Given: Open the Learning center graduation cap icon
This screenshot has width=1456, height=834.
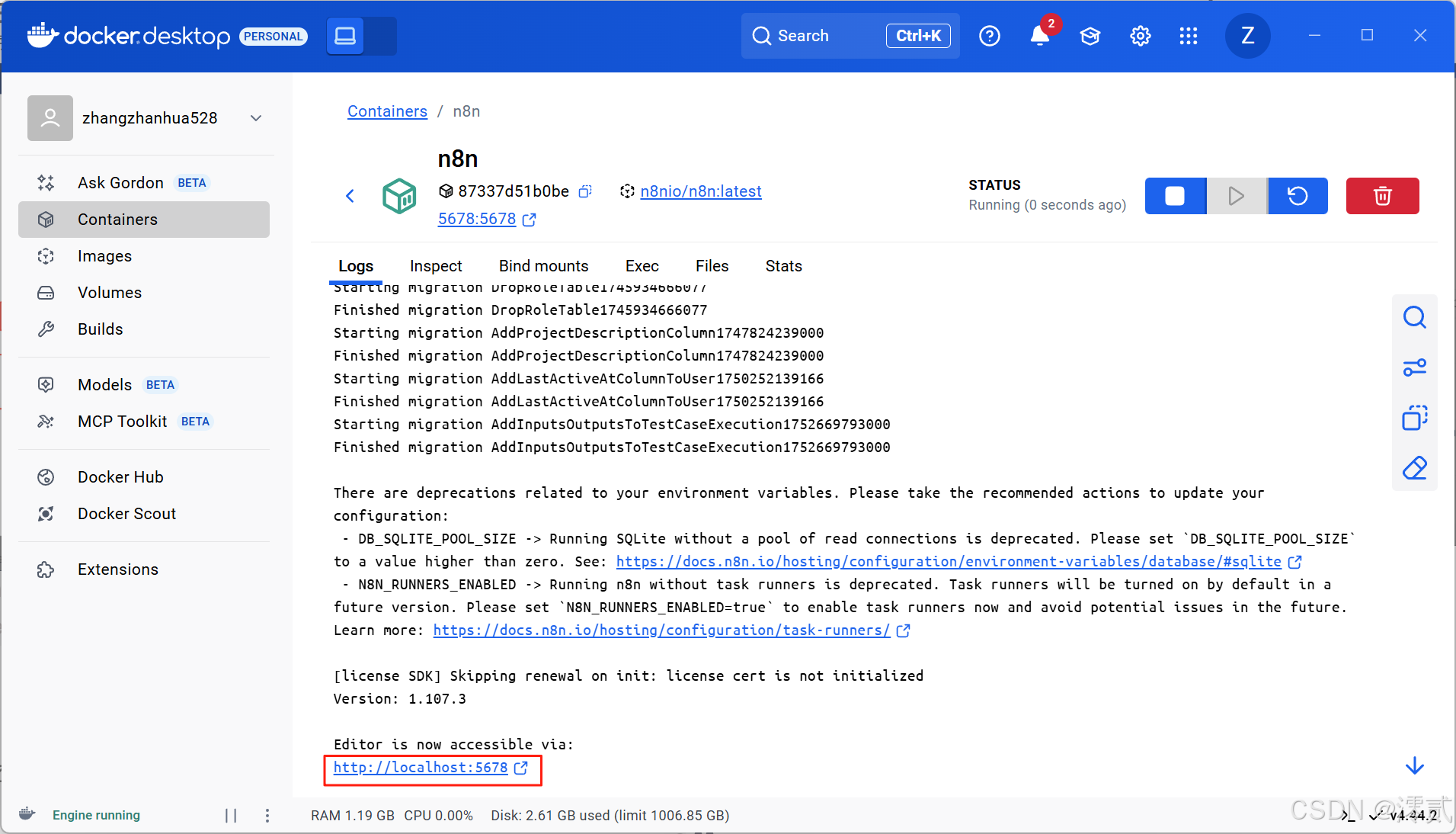Looking at the screenshot, I should (1090, 36).
